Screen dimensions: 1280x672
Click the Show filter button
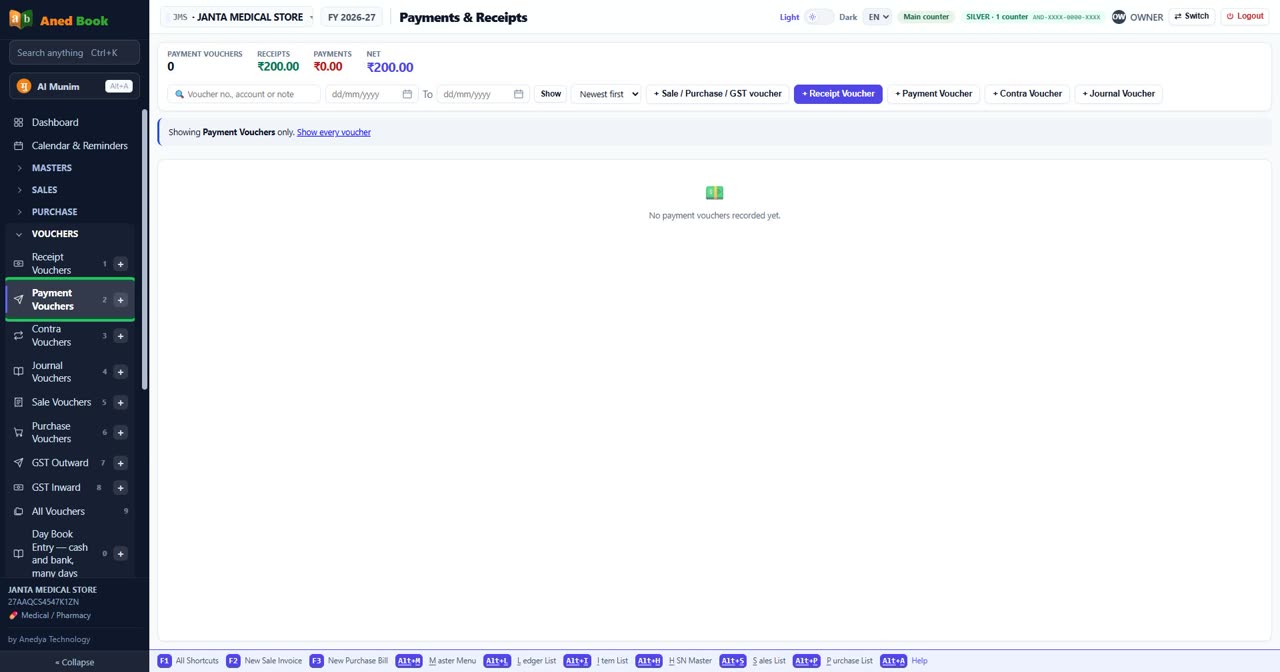pos(551,94)
